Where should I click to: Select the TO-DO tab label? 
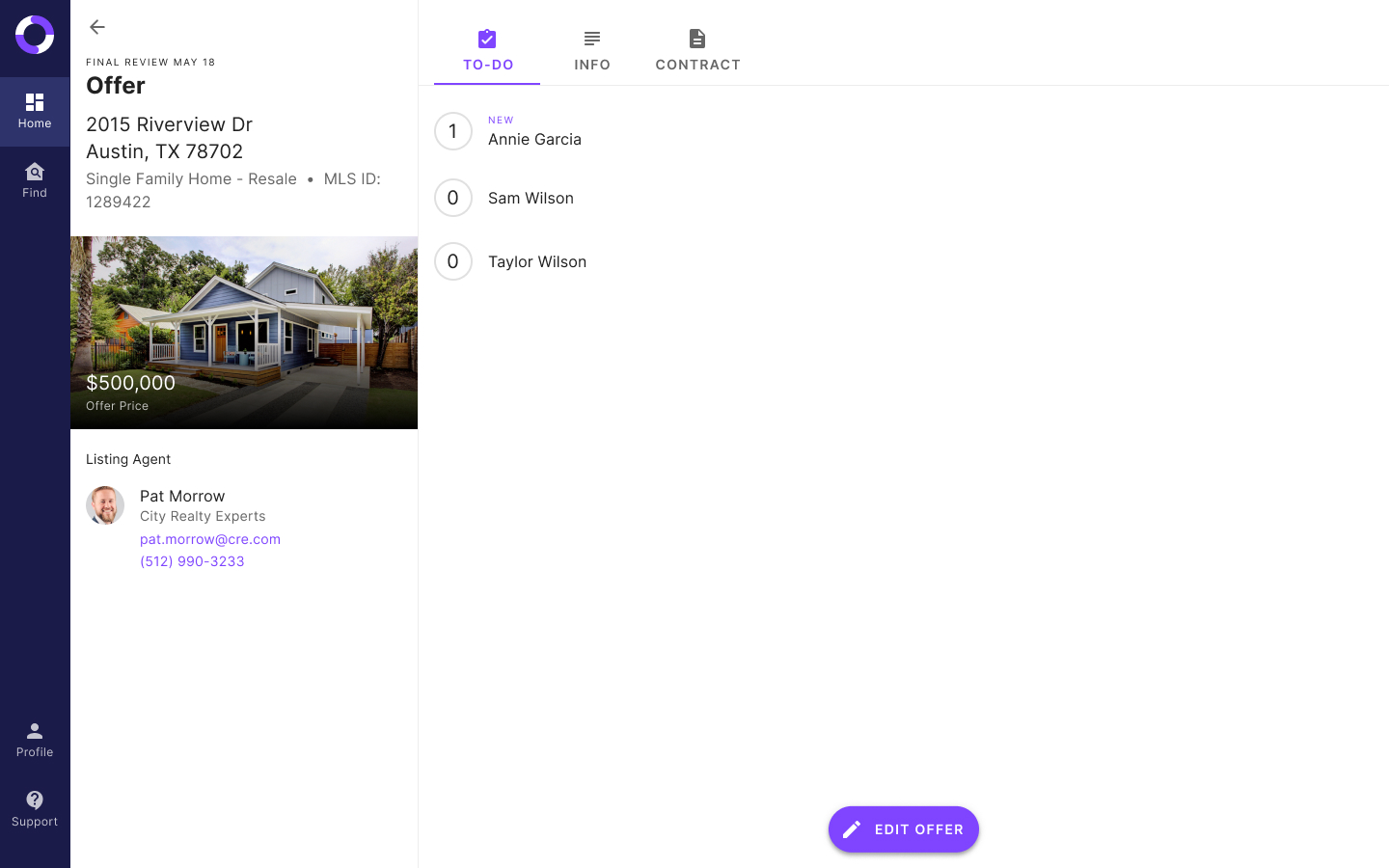(x=488, y=65)
